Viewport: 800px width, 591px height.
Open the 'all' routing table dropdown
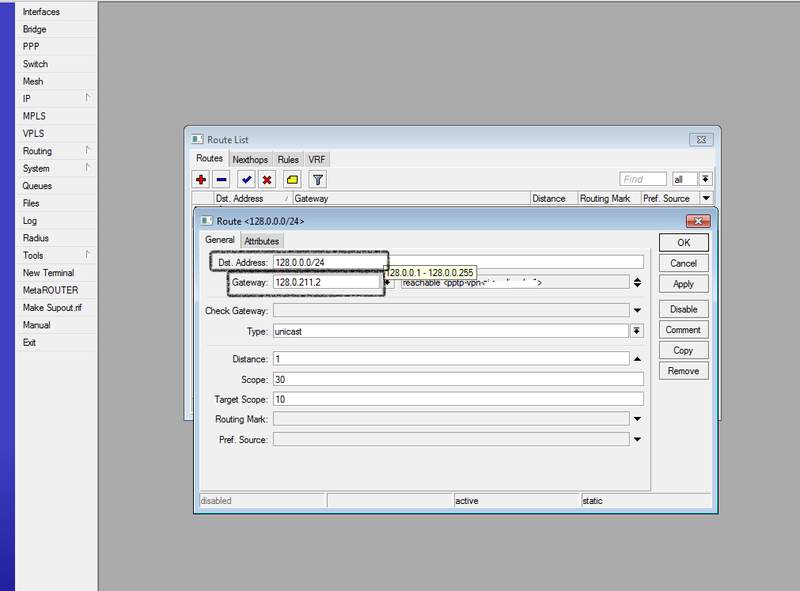click(705, 179)
